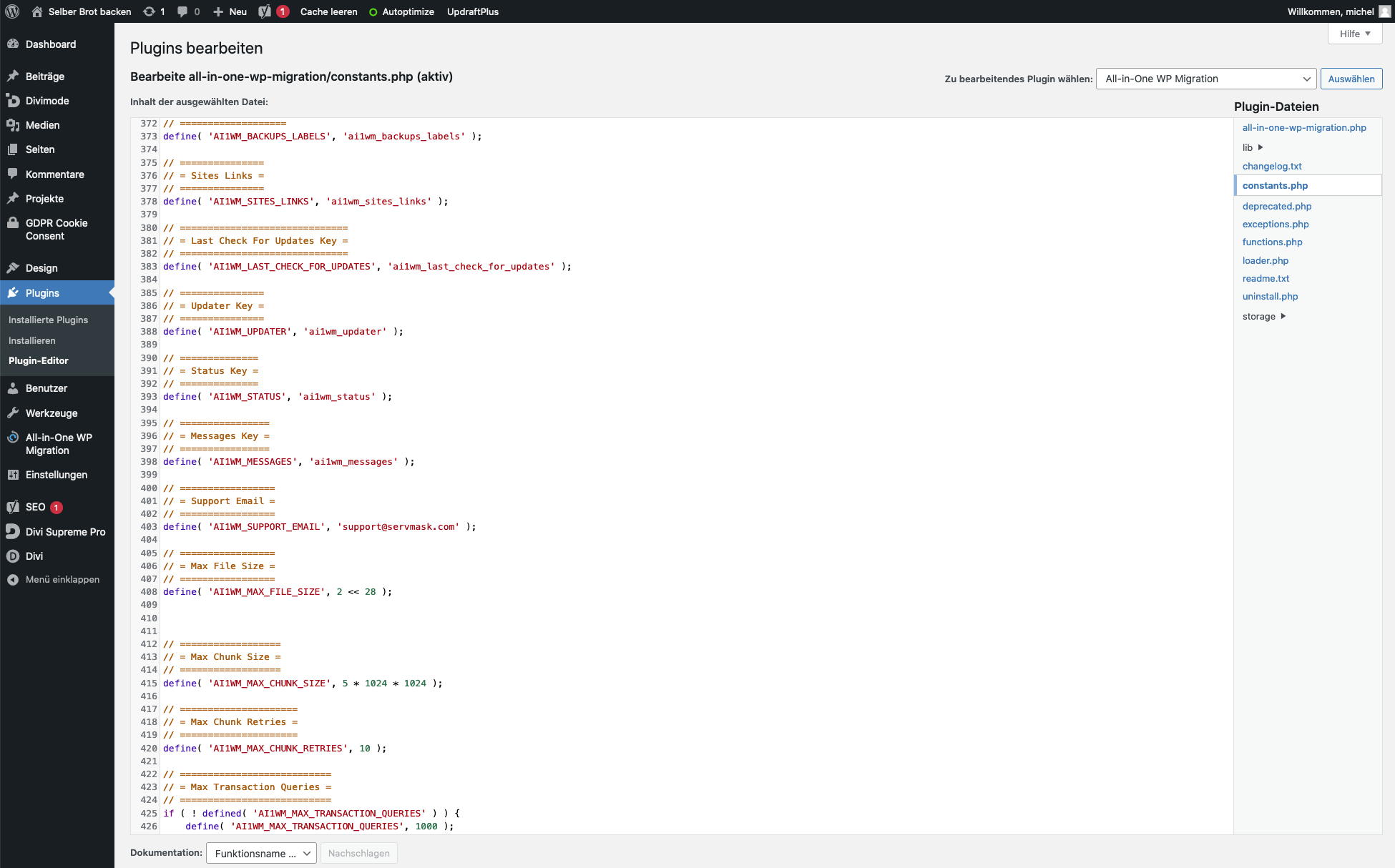Click the comments bubble icon in admin bar
Image resolution: width=1395 pixels, height=868 pixels.
click(182, 11)
